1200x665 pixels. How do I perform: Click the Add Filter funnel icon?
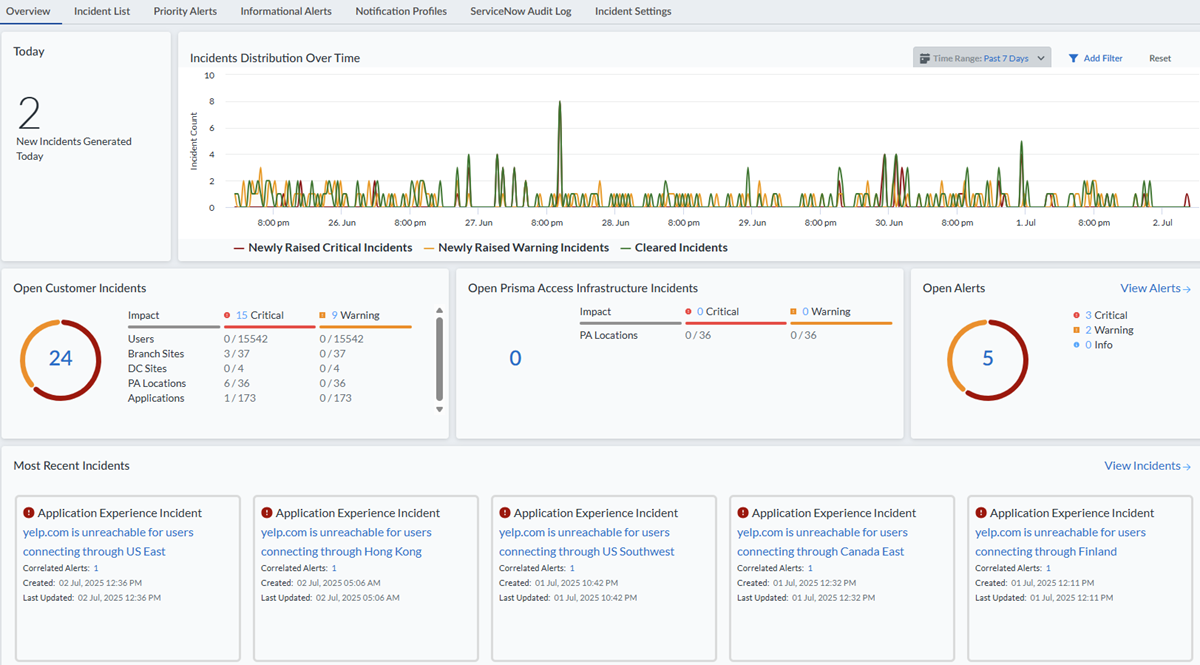click(1073, 59)
